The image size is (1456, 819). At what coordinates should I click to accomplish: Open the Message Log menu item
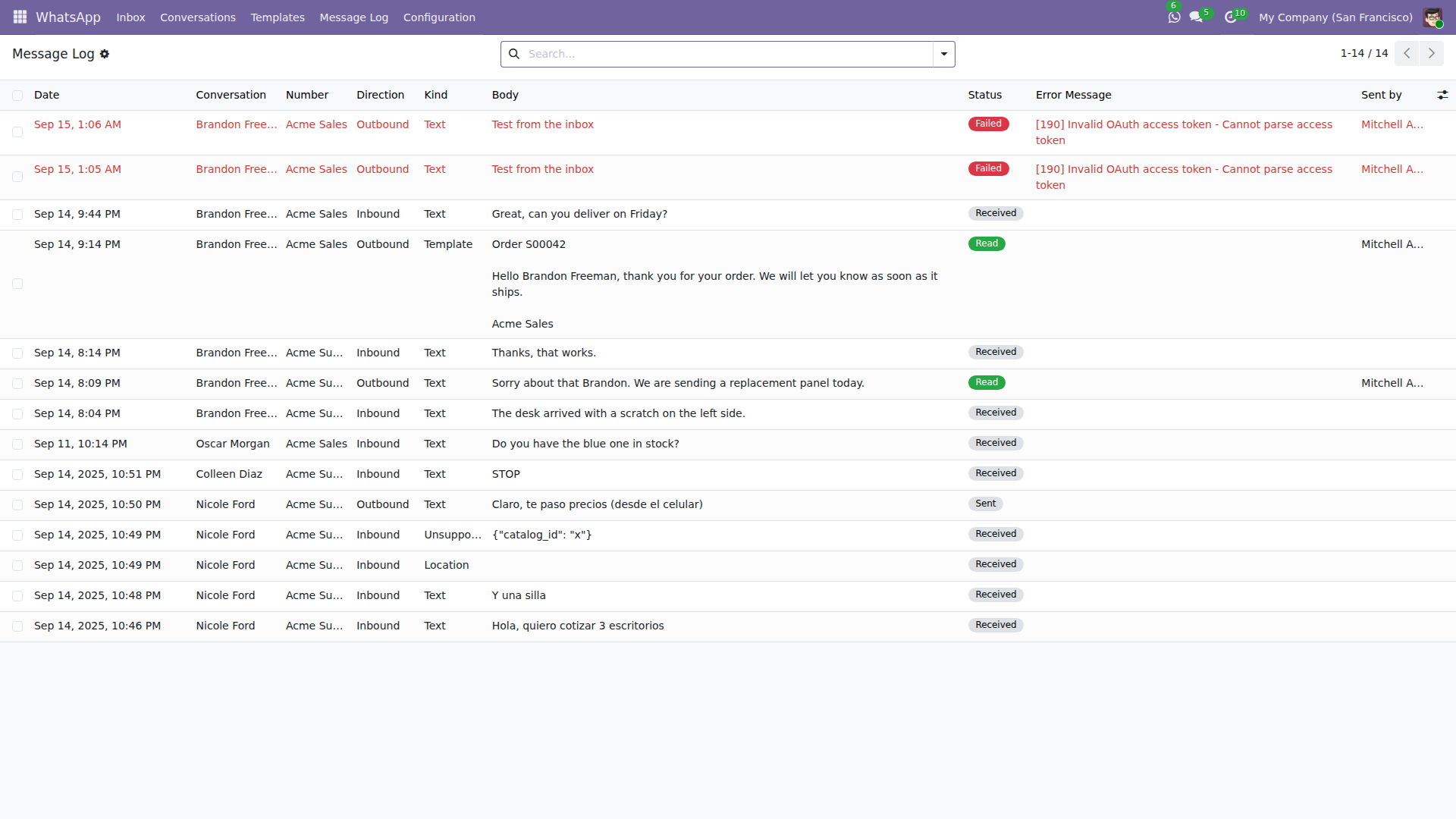pyautogui.click(x=353, y=17)
